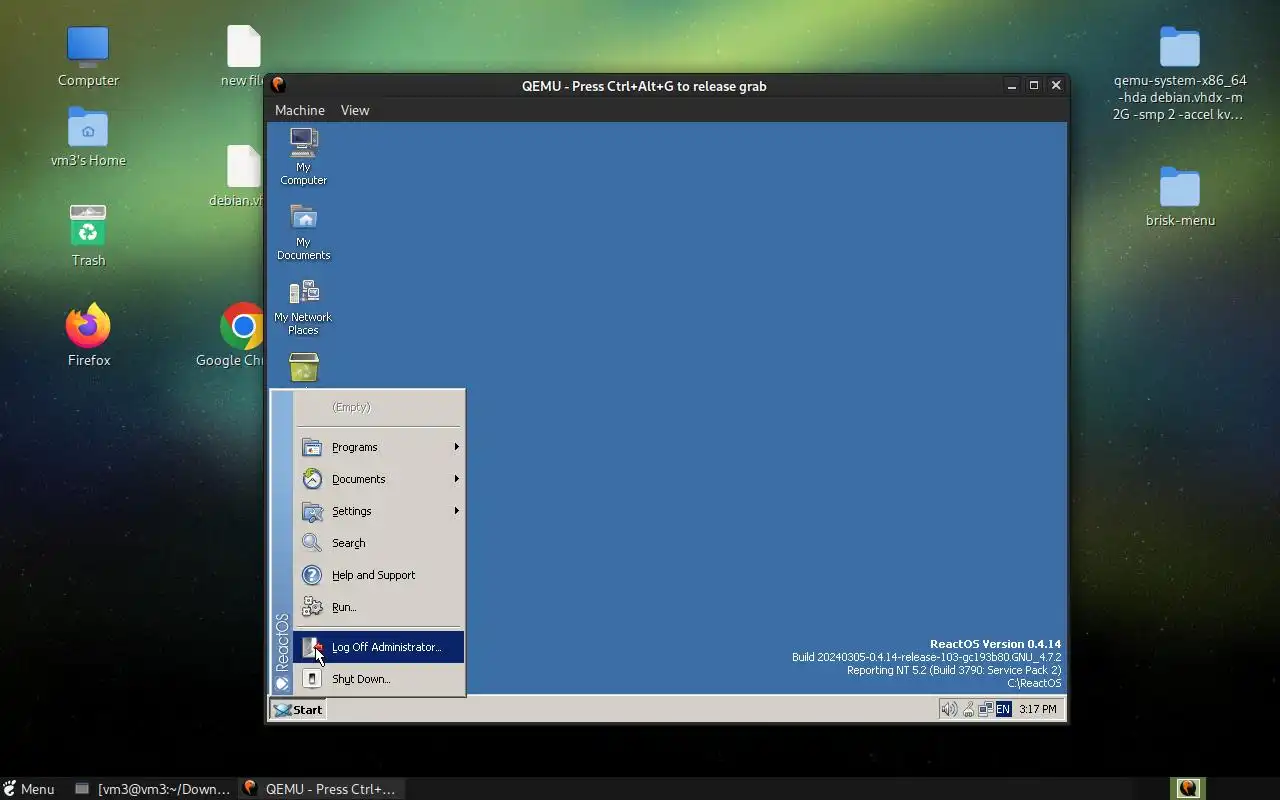Expand the Programs submenu arrow
Screen dimensions: 1280x800
pos(456,447)
